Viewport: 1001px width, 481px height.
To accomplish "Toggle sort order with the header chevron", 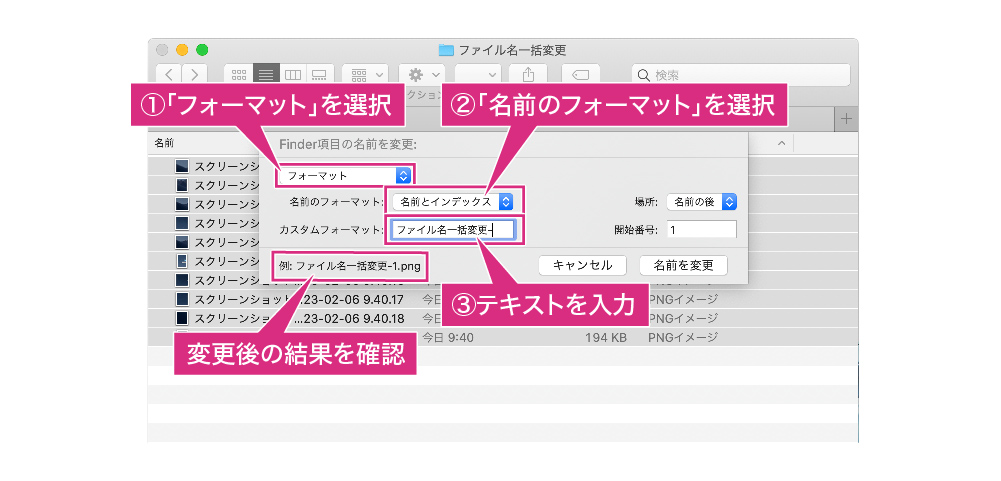I will (781, 144).
